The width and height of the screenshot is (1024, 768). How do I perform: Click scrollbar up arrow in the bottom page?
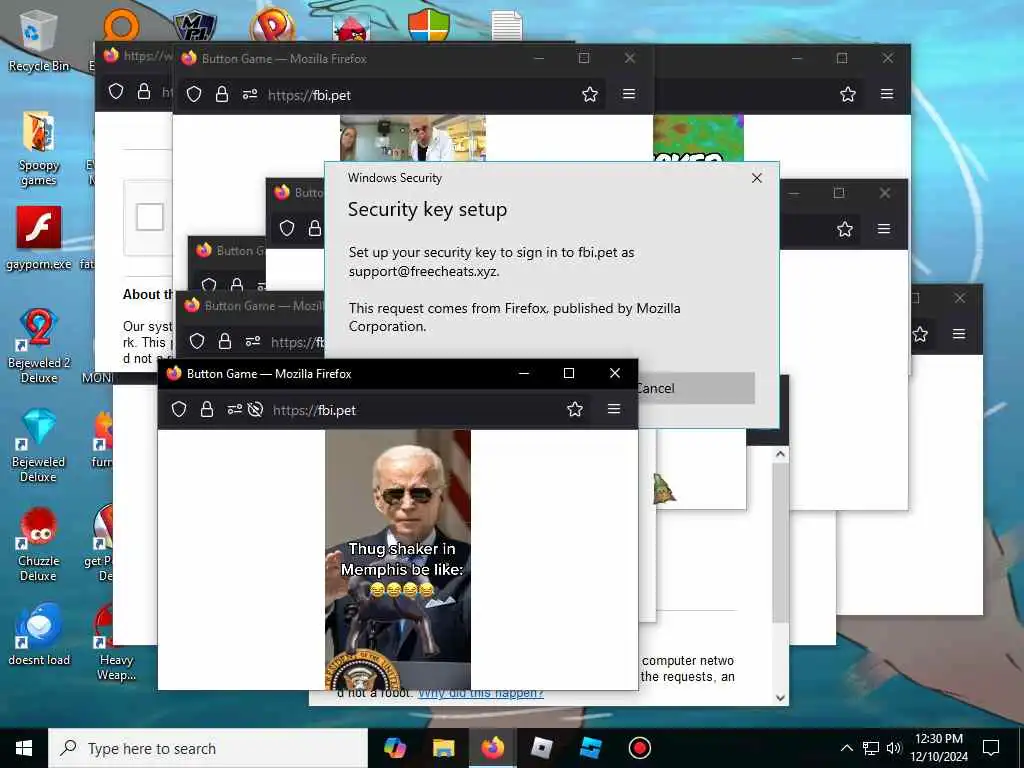(x=780, y=454)
